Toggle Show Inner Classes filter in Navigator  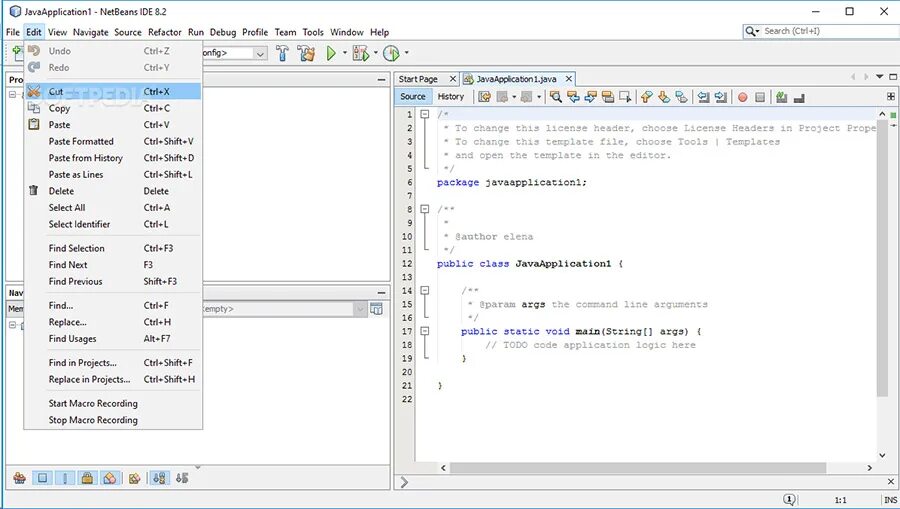click(110, 477)
